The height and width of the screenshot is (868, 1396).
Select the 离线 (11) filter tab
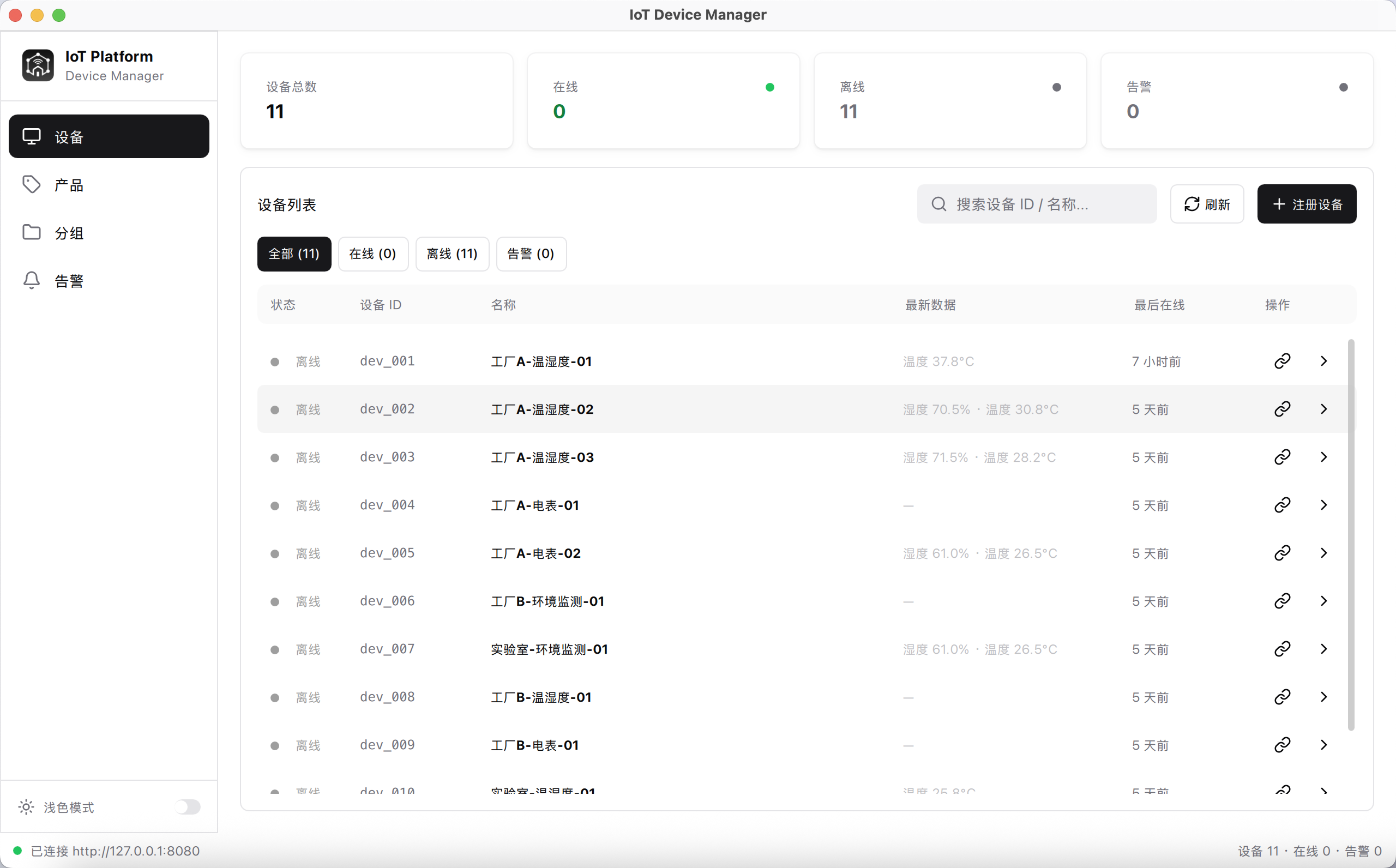point(452,254)
